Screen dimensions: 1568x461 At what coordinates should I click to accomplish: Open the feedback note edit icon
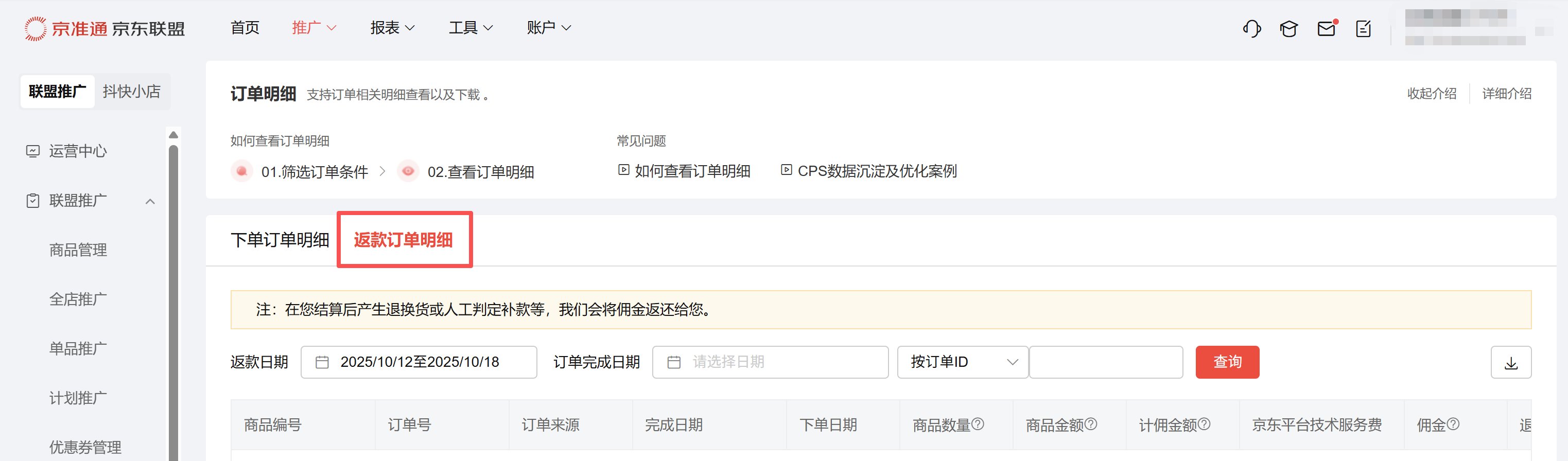(x=1364, y=29)
